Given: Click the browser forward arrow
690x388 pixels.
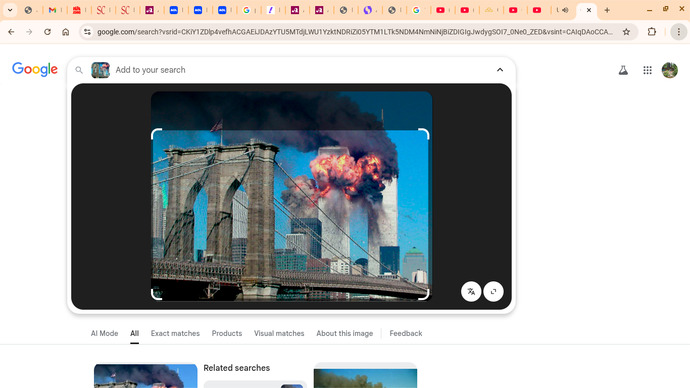Looking at the screenshot, I should (x=29, y=32).
